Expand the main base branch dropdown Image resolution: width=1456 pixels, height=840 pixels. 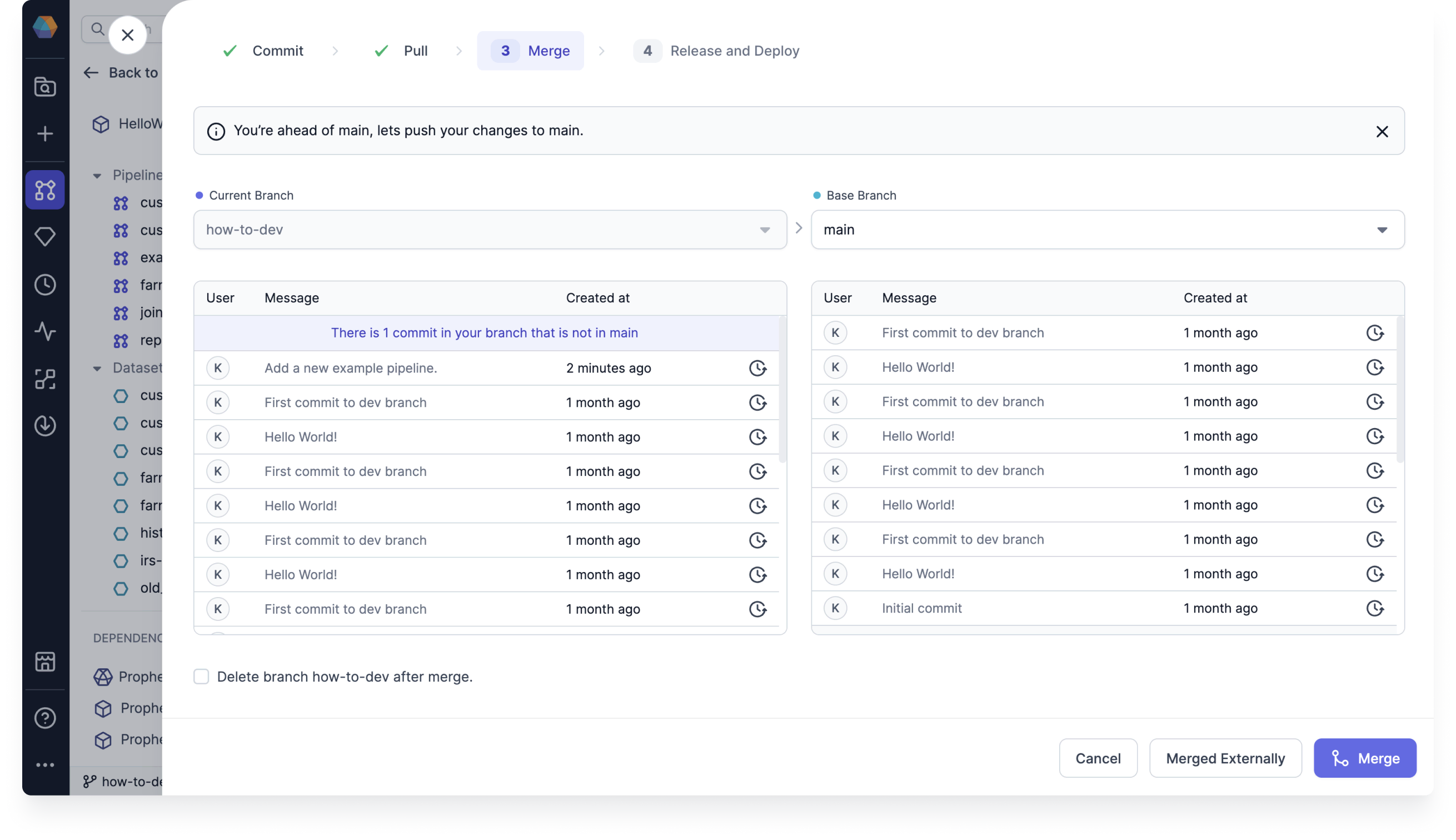pos(1383,229)
